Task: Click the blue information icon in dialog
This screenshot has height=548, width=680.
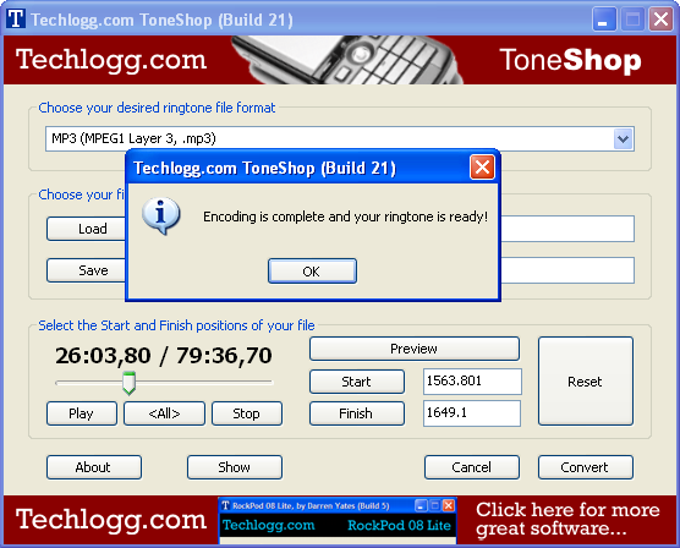Action: coord(161,215)
